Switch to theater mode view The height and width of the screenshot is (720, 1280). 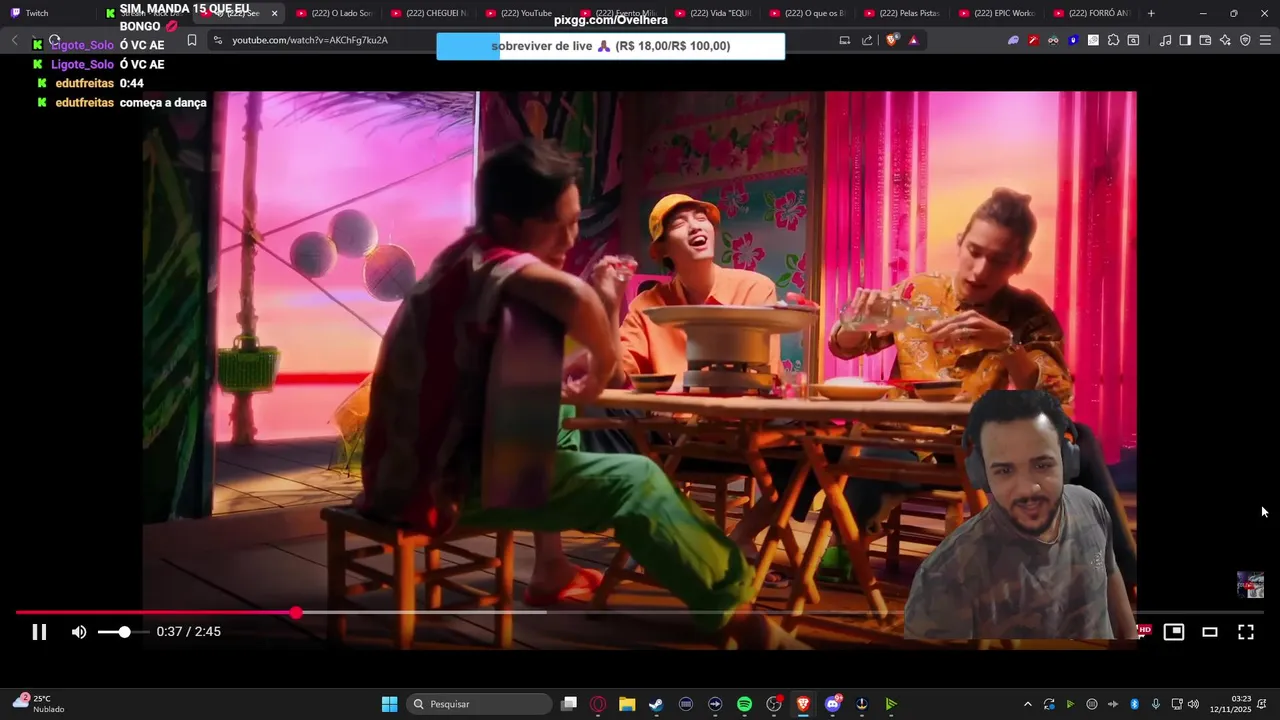coord(1210,632)
